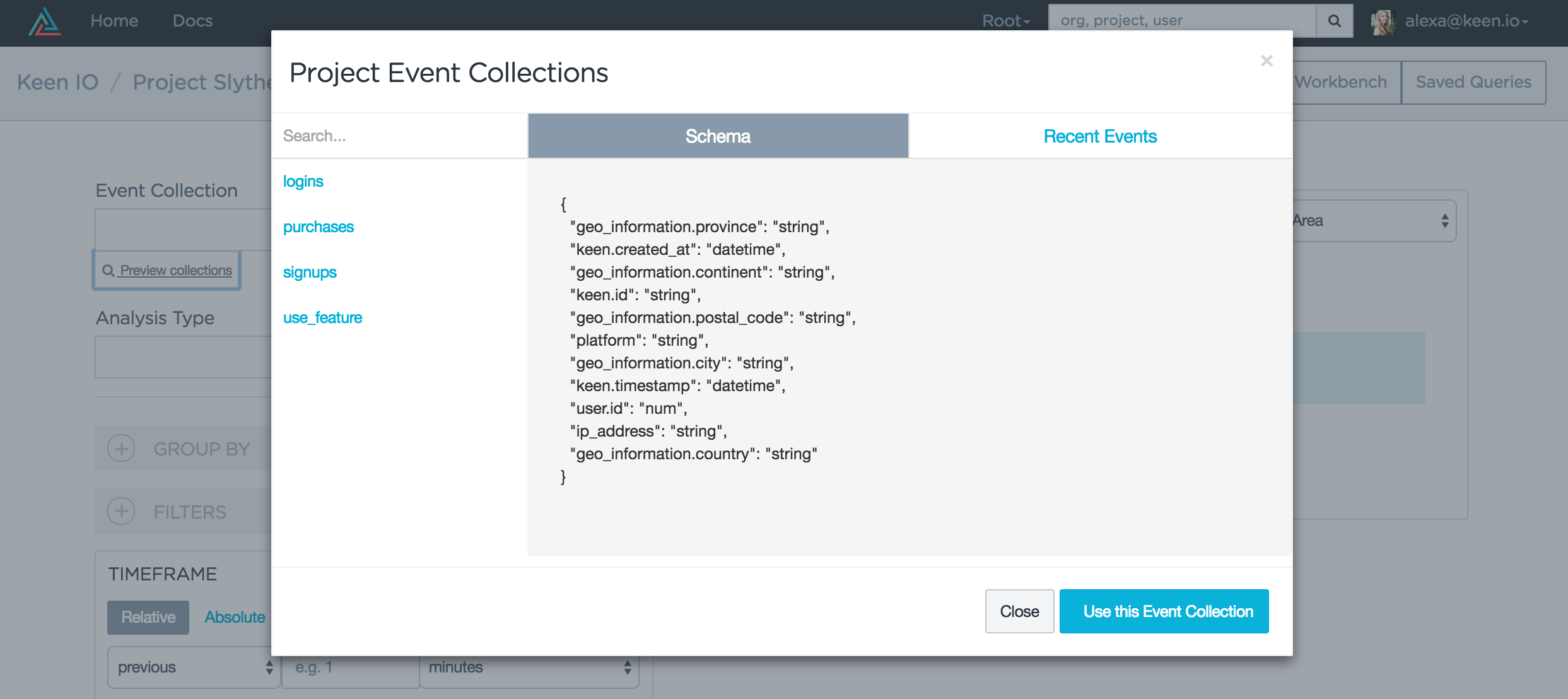Image resolution: width=1568 pixels, height=699 pixels.
Task: Switch timeframe to Absolute
Action: [235, 617]
